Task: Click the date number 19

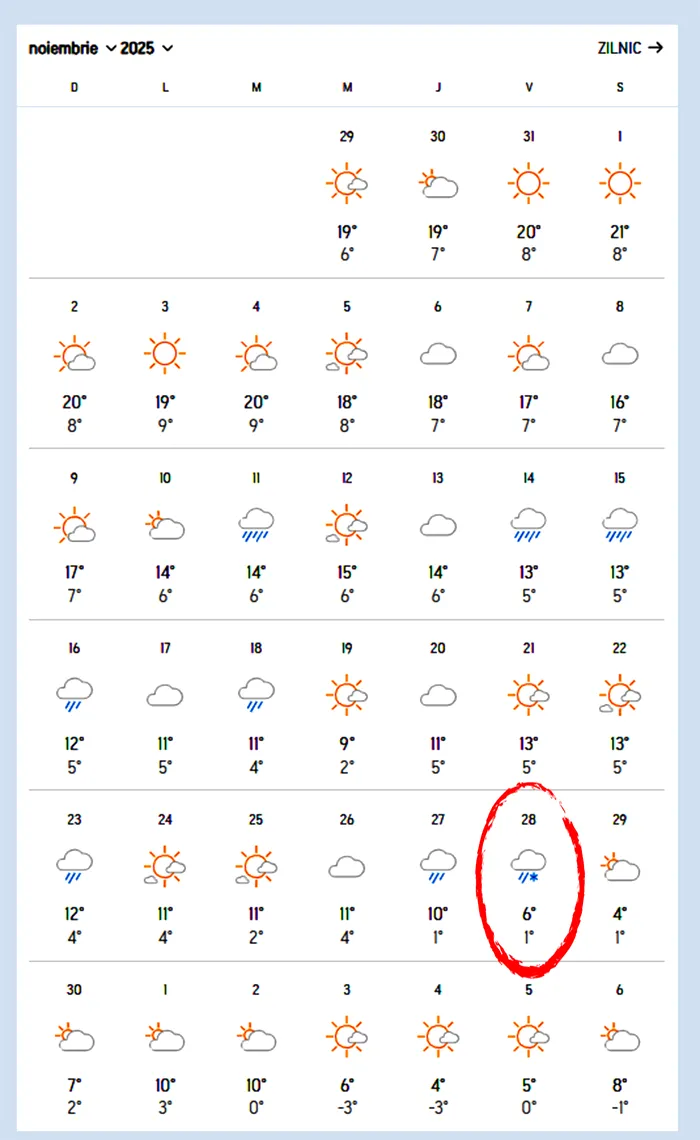Action: point(347,648)
